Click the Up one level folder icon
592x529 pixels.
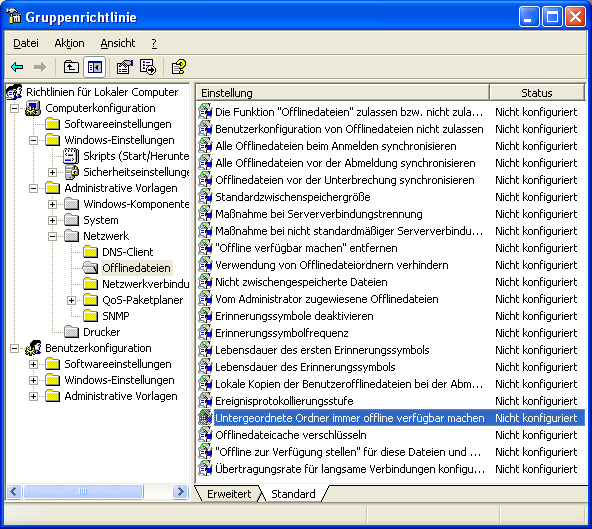click(71, 67)
